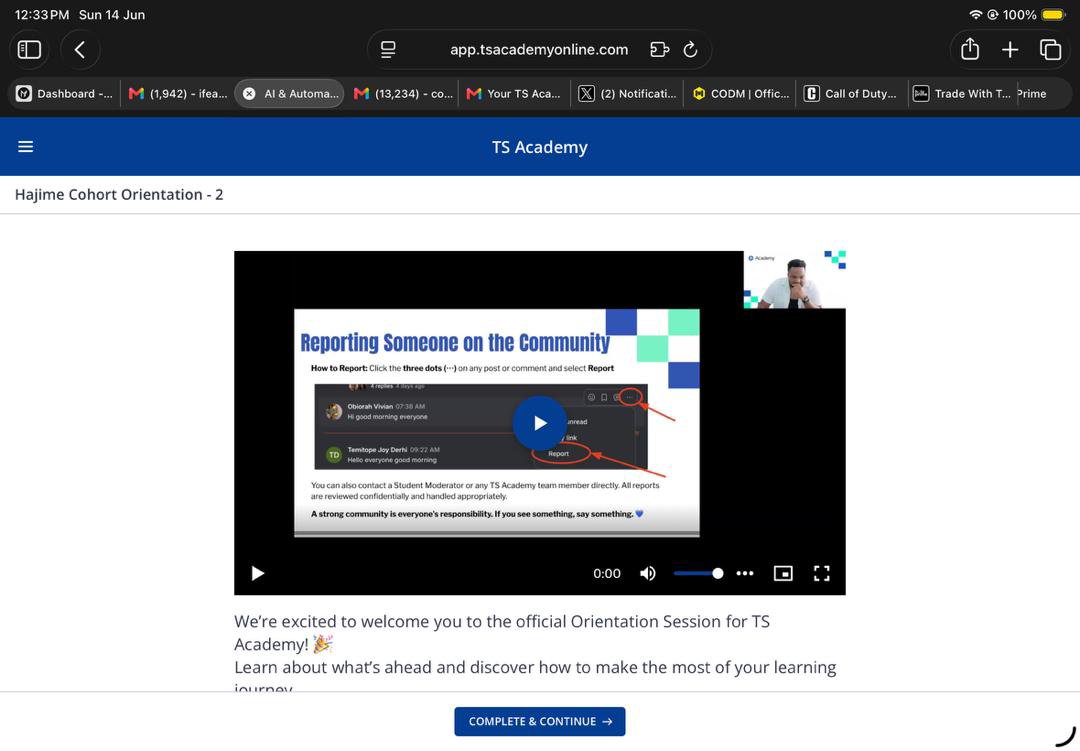Click the Hajime Cohort Orientation - 2 title
Image resolution: width=1080 pixels, height=751 pixels.
(119, 194)
